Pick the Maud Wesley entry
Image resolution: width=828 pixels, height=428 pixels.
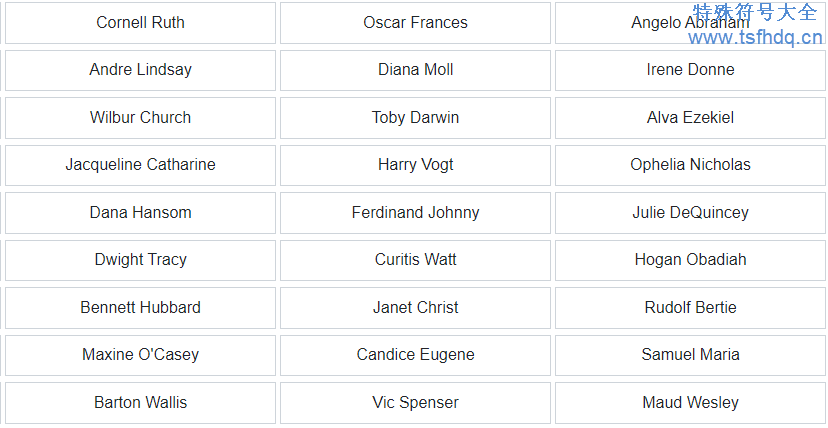[690, 403]
